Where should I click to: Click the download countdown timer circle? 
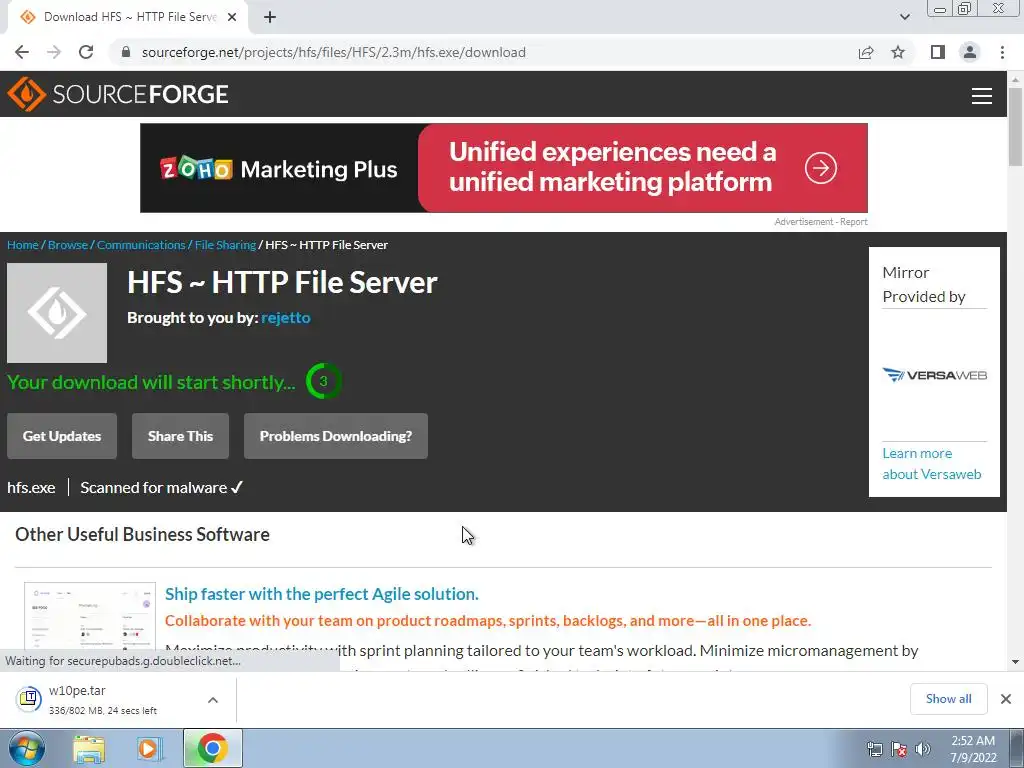pyautogui.click(x=323, y=381)
